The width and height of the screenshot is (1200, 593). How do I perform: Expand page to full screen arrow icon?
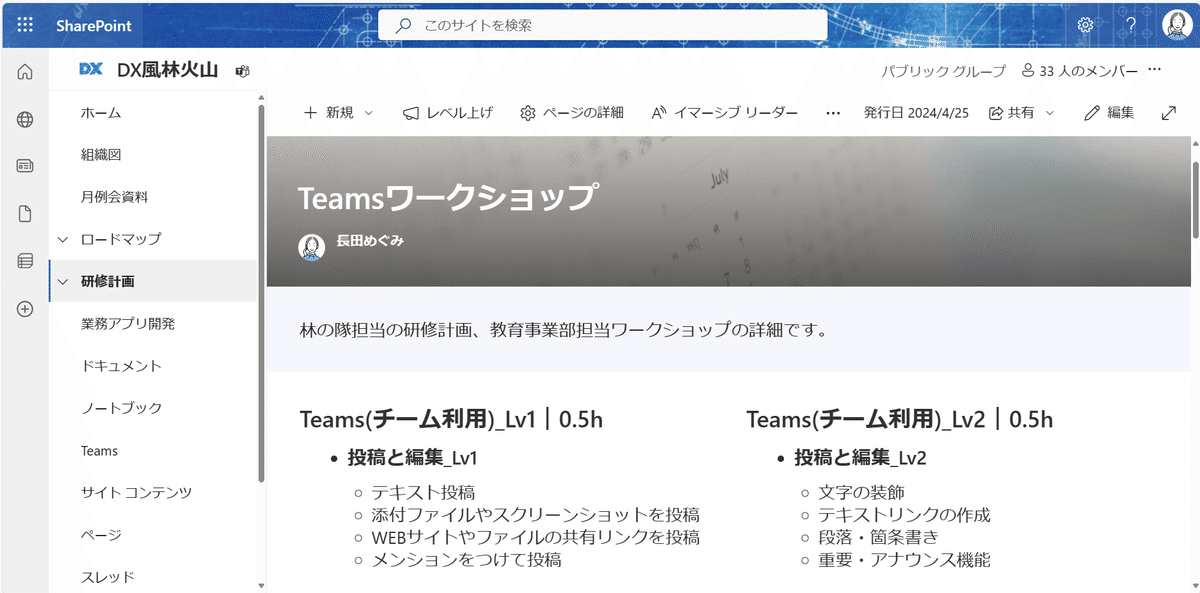pyautogui.click(x=1168, y=113)
